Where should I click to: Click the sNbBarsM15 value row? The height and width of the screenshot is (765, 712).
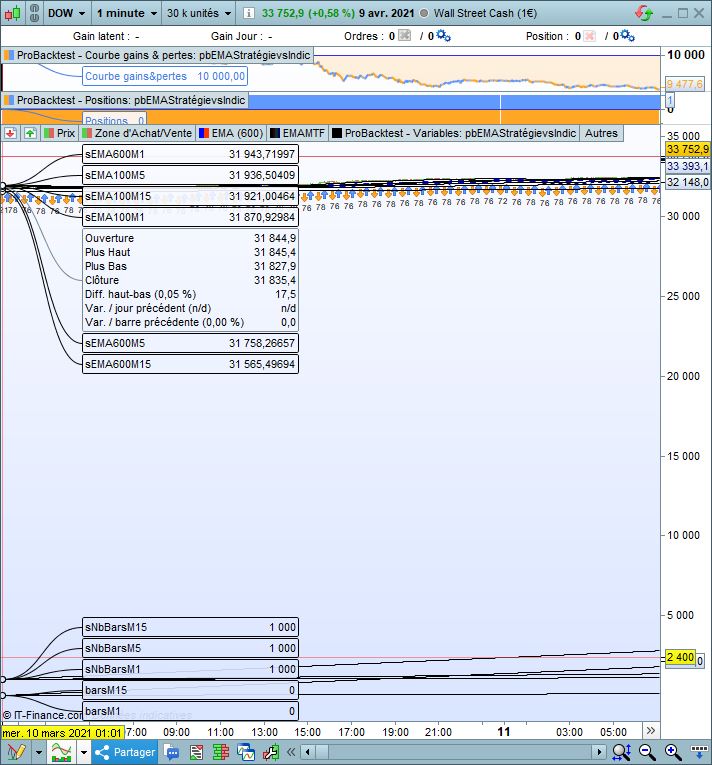pos(190,627)
